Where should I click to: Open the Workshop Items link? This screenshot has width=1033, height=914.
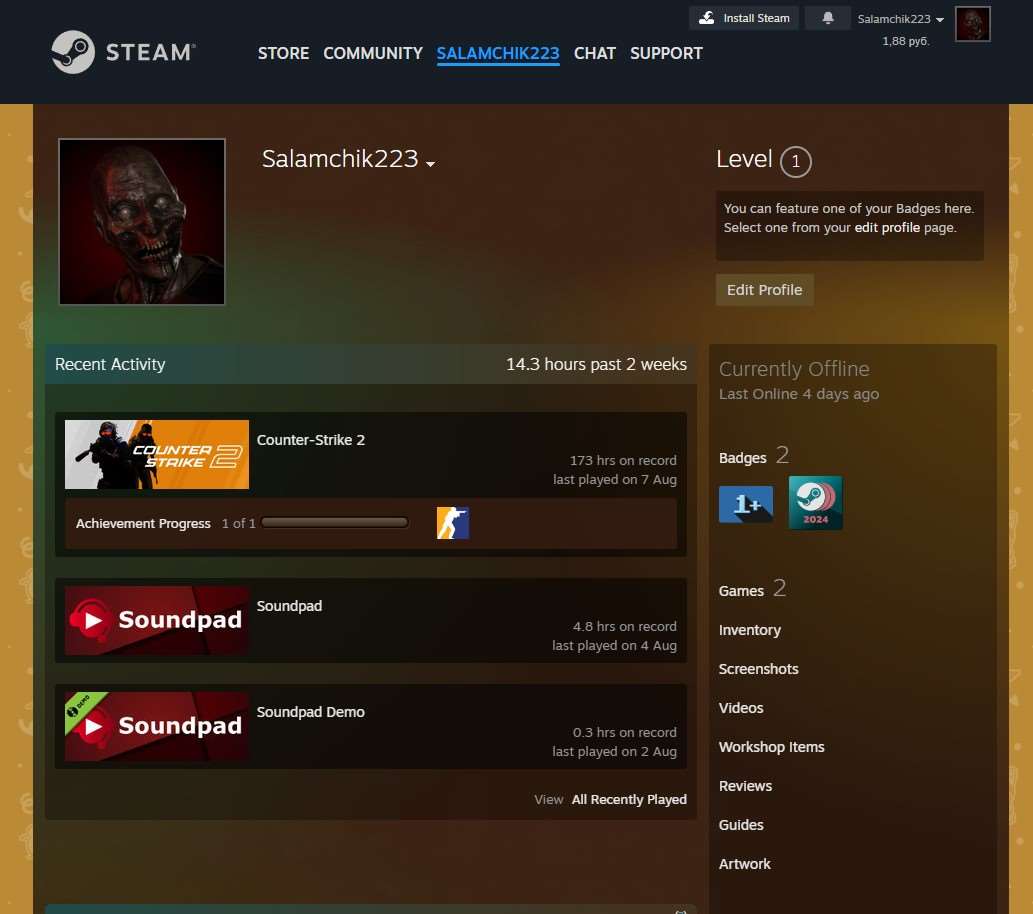click(771, 747)
